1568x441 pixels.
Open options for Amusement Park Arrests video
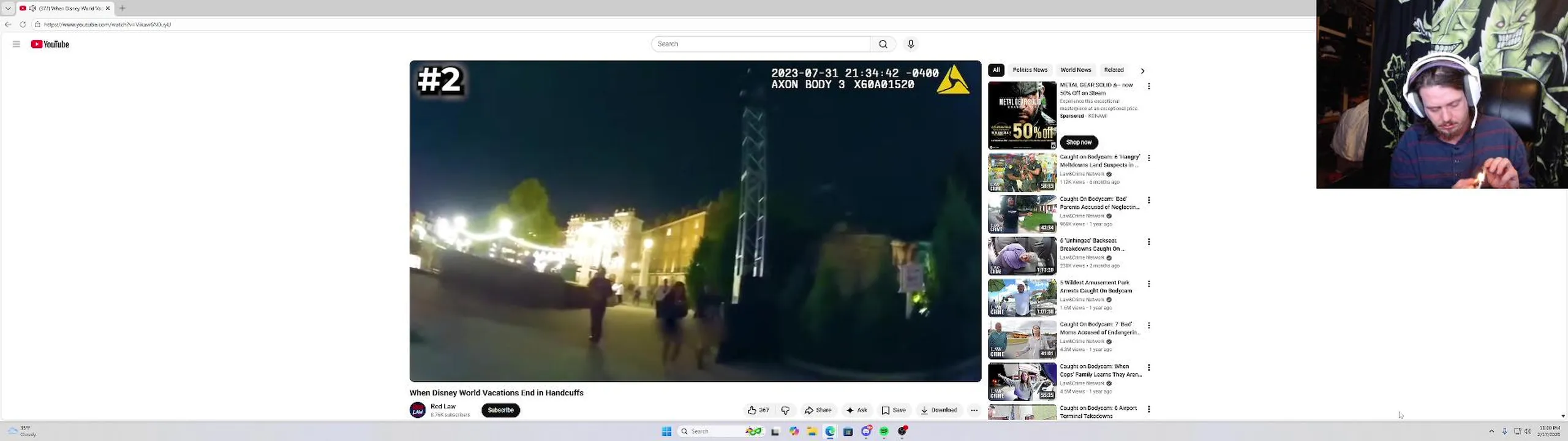point(1149,284)
